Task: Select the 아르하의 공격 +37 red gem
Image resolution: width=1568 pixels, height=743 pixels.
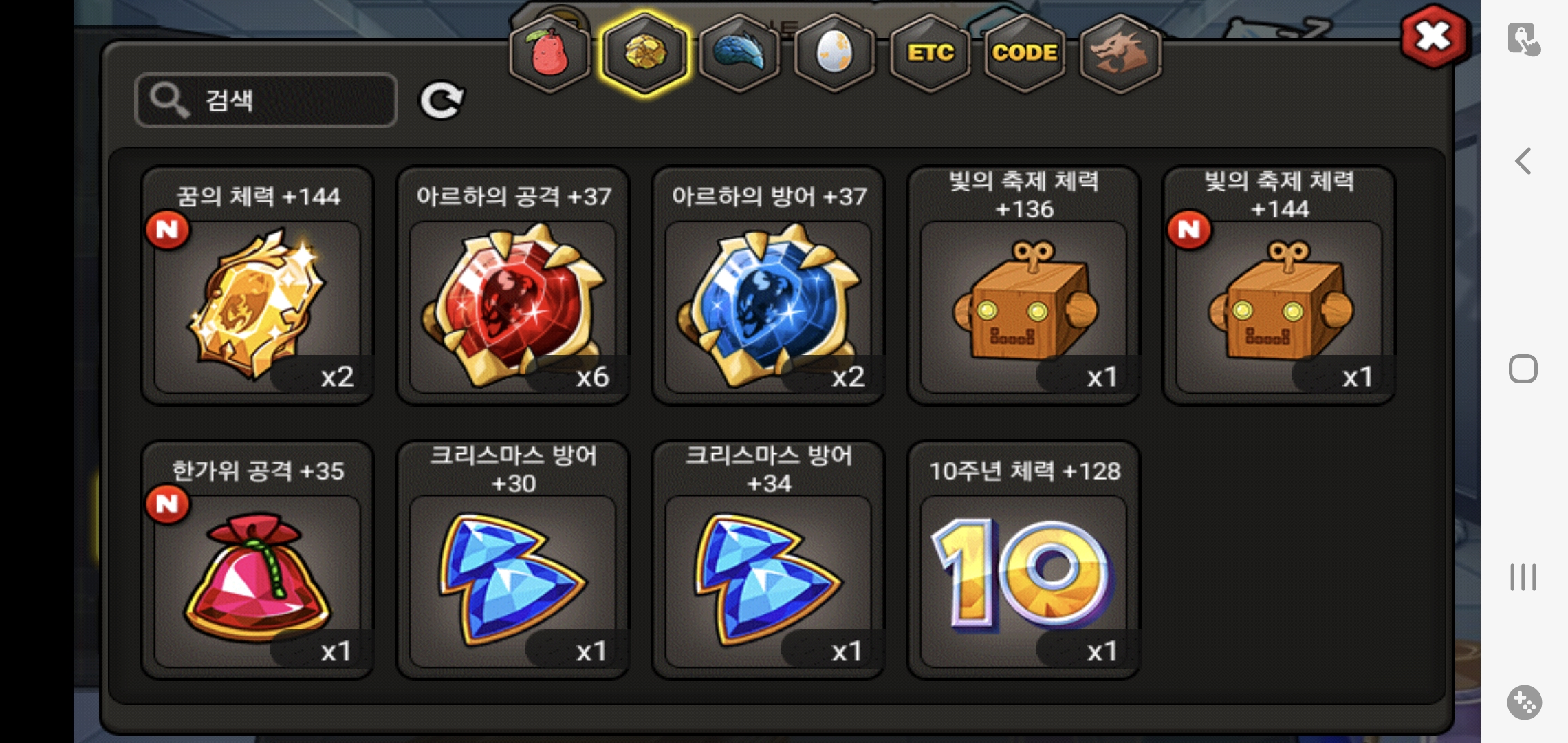Action: coord(513,286)
